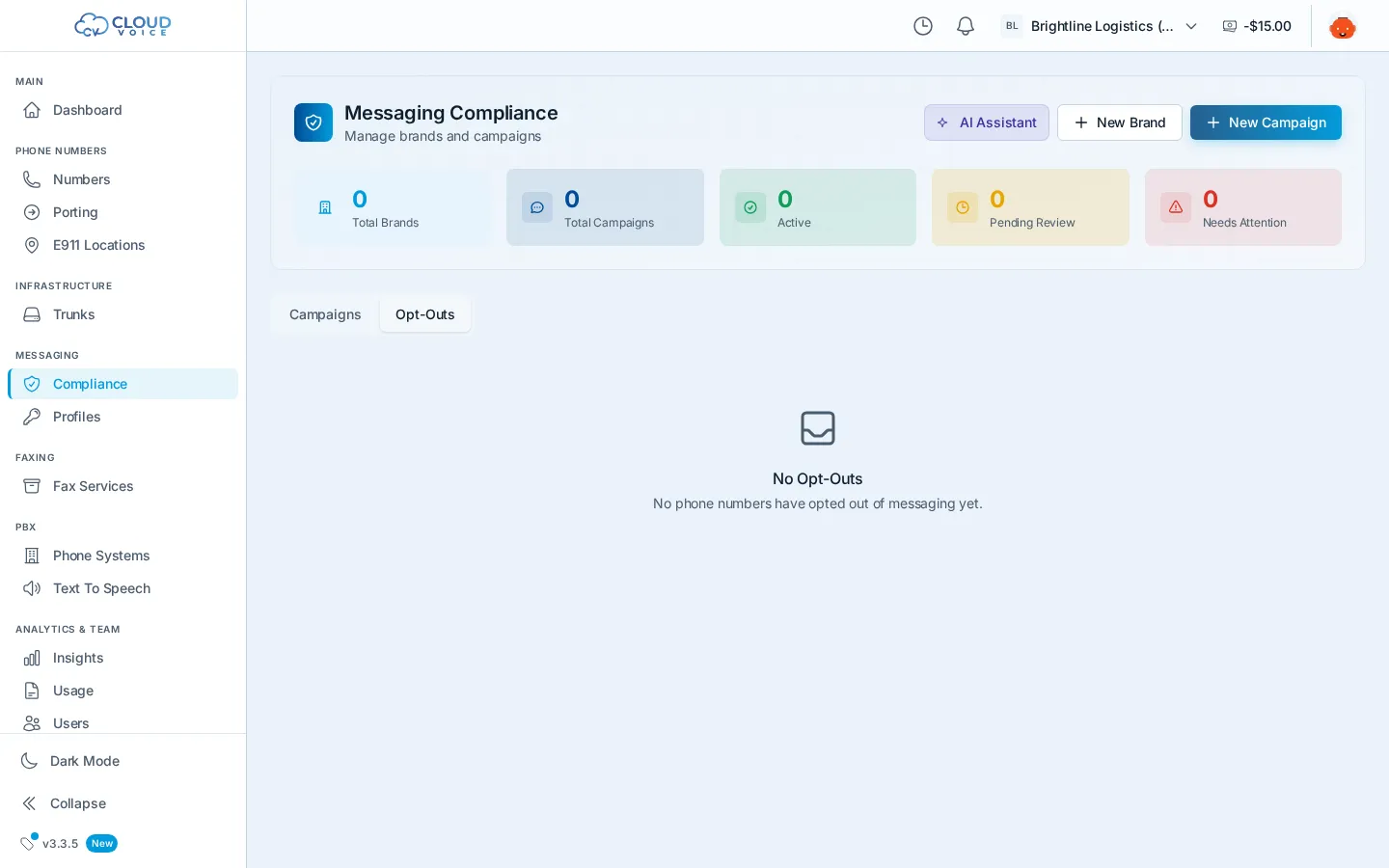Click the "No Opt-Outs" heading

(818, 478)
